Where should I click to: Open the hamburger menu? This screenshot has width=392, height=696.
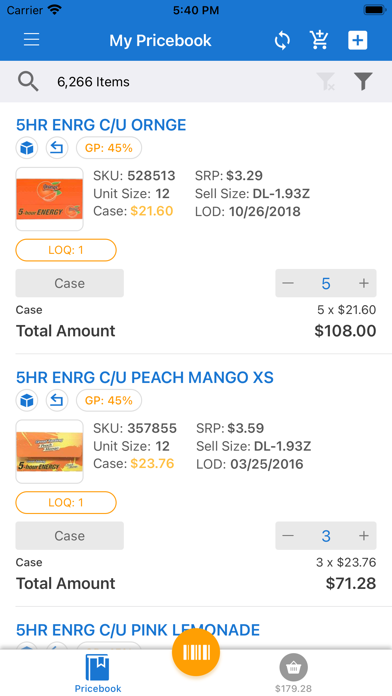[32, 40]
